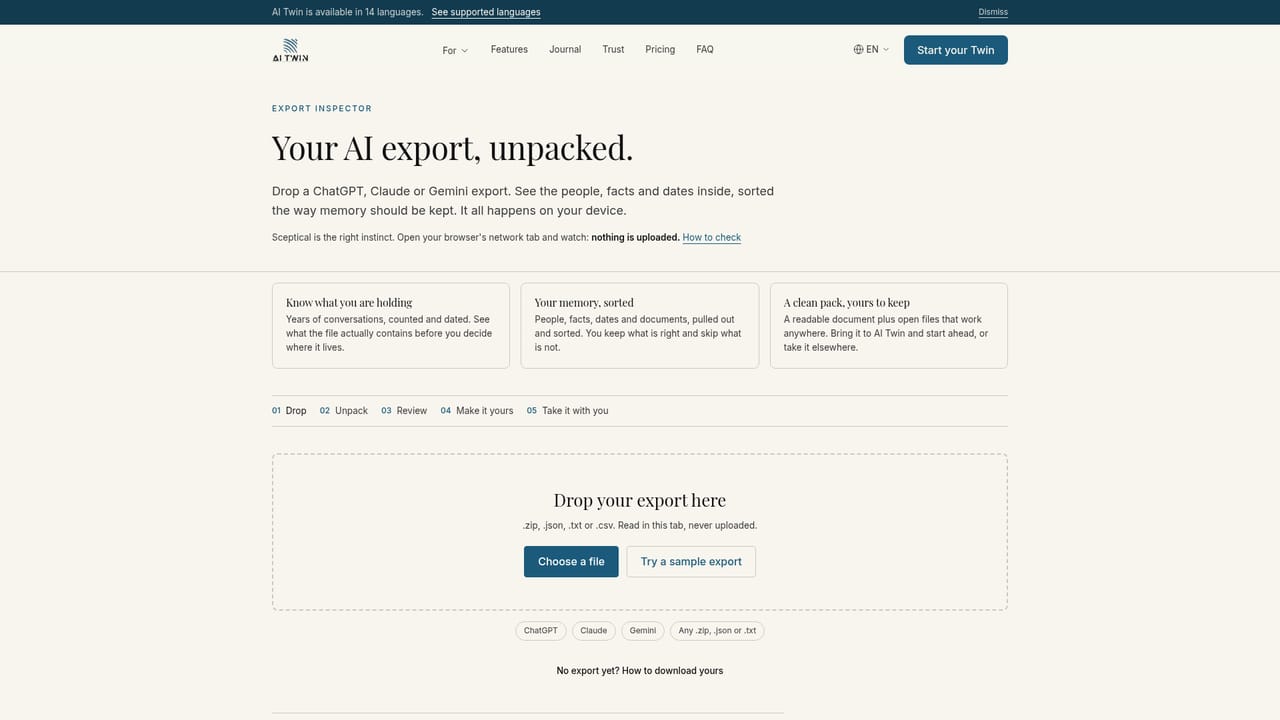Select step 04 Make it yours
The image size is (1280, 720).
(477, 411)
